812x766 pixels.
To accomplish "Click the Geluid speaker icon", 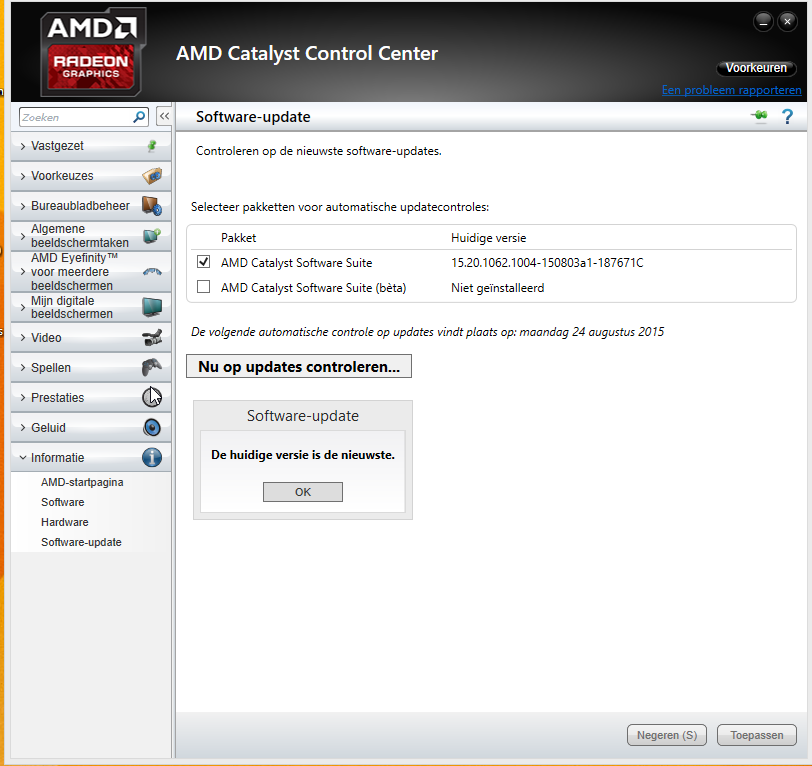I will pos(152,427).
